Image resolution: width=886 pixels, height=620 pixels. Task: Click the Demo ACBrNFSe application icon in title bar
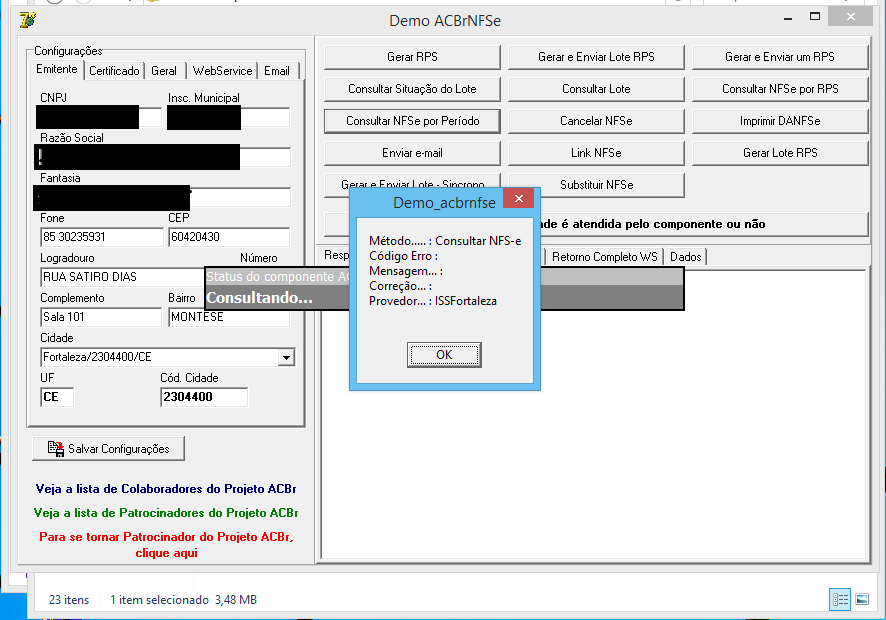point(27,20)
